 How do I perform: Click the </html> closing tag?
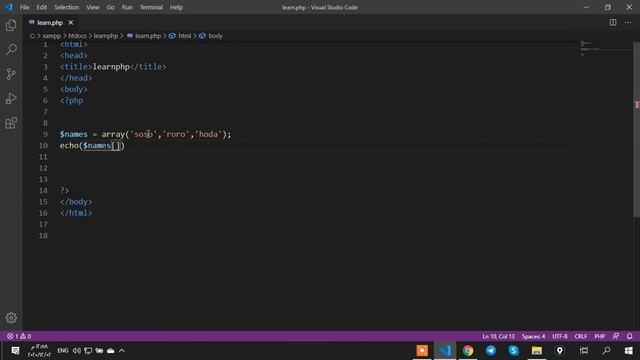76,213
